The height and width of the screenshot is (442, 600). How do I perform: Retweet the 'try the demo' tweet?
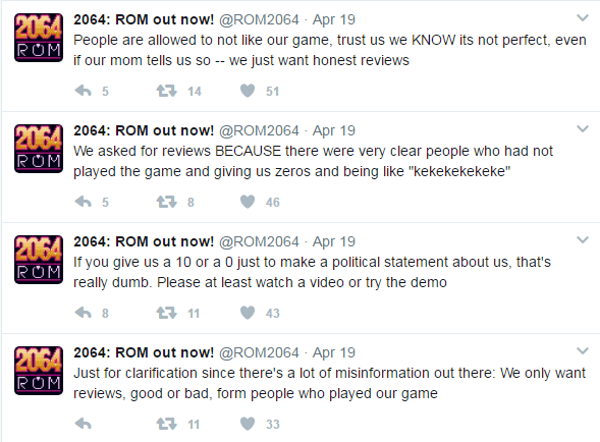(166, 313)
